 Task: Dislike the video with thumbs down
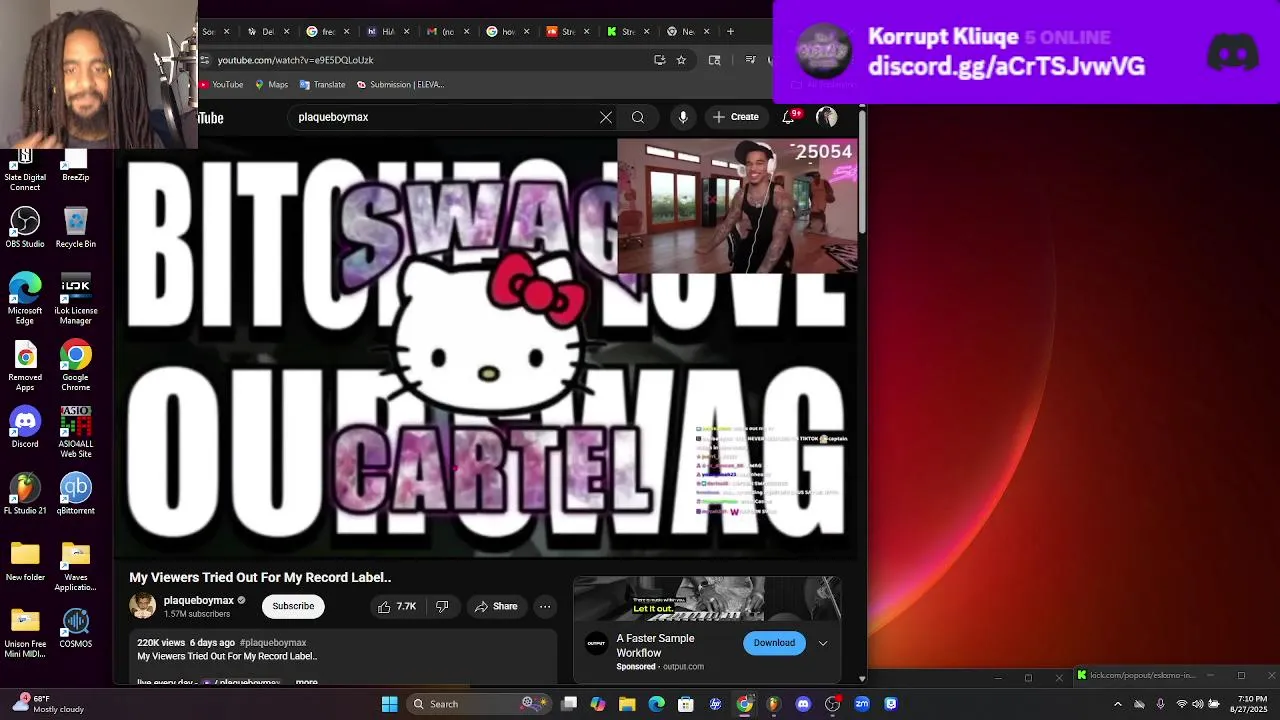[442, 606]
